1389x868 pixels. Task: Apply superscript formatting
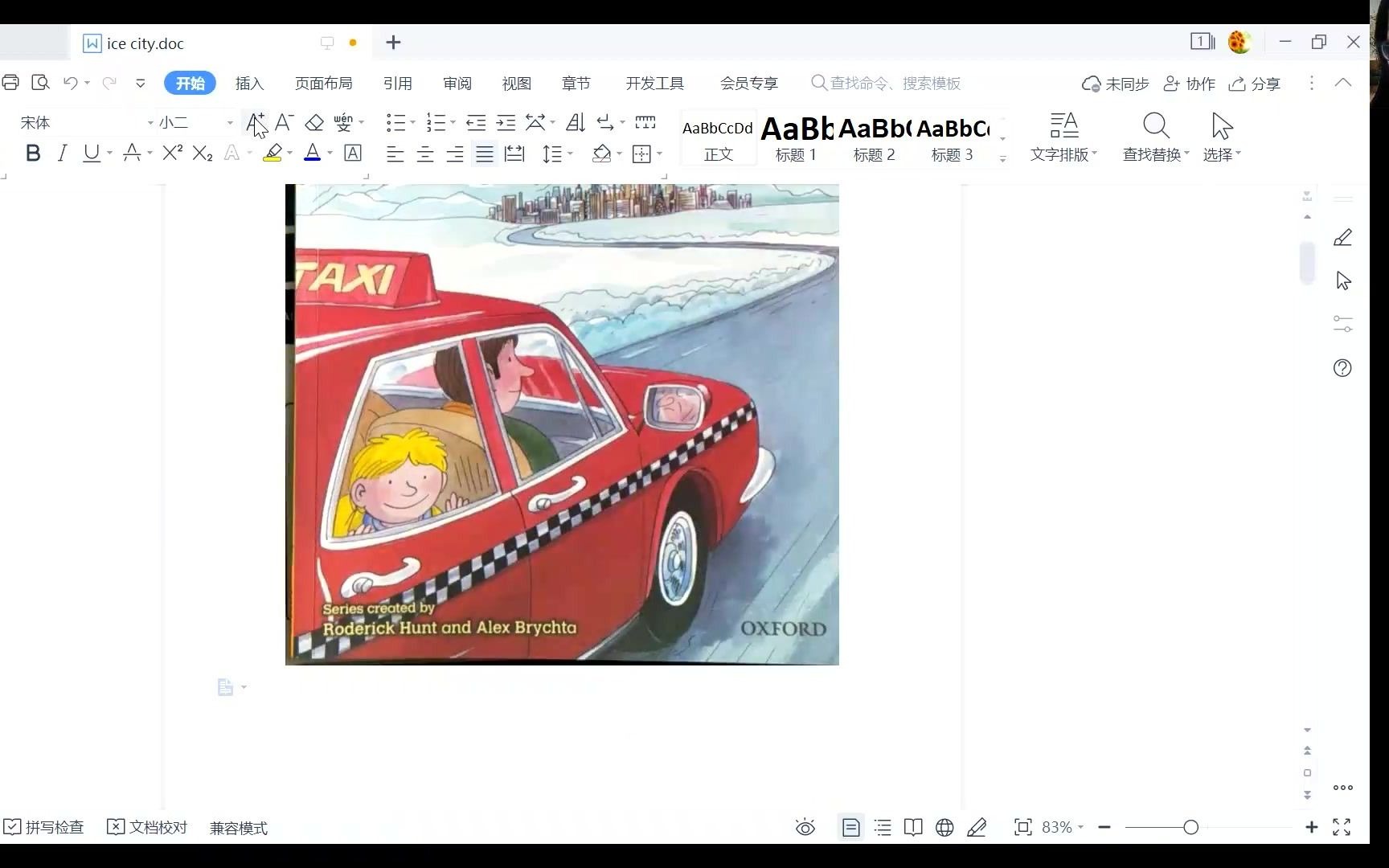[173, 153]
